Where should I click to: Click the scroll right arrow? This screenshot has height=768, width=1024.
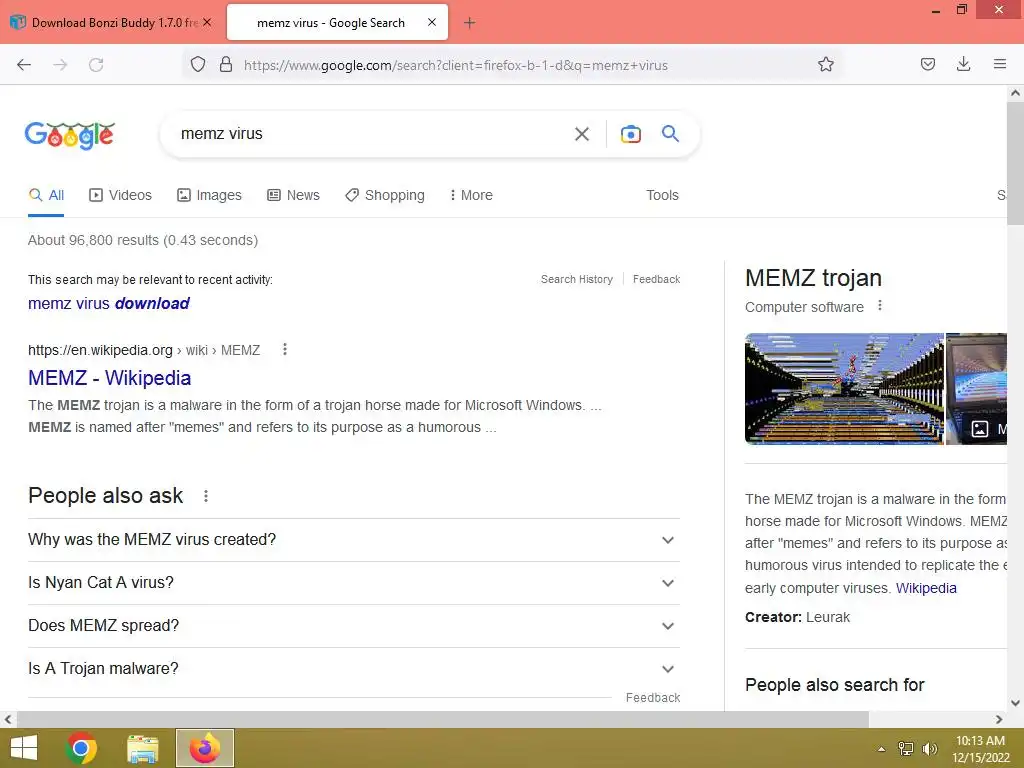tap(999, 720)
